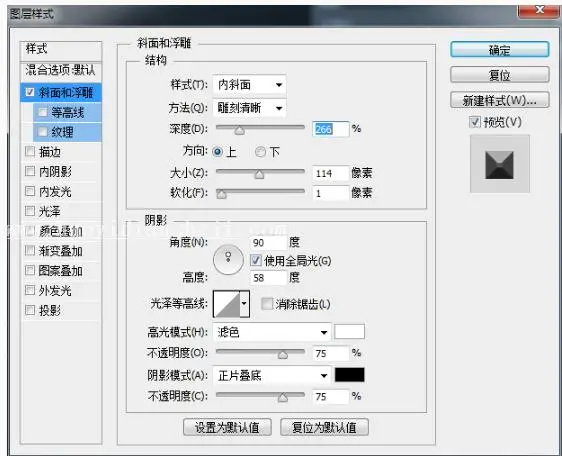Select the 样式 list header
This screenshot has width=562, height=456.
click(x=61, y=50)
